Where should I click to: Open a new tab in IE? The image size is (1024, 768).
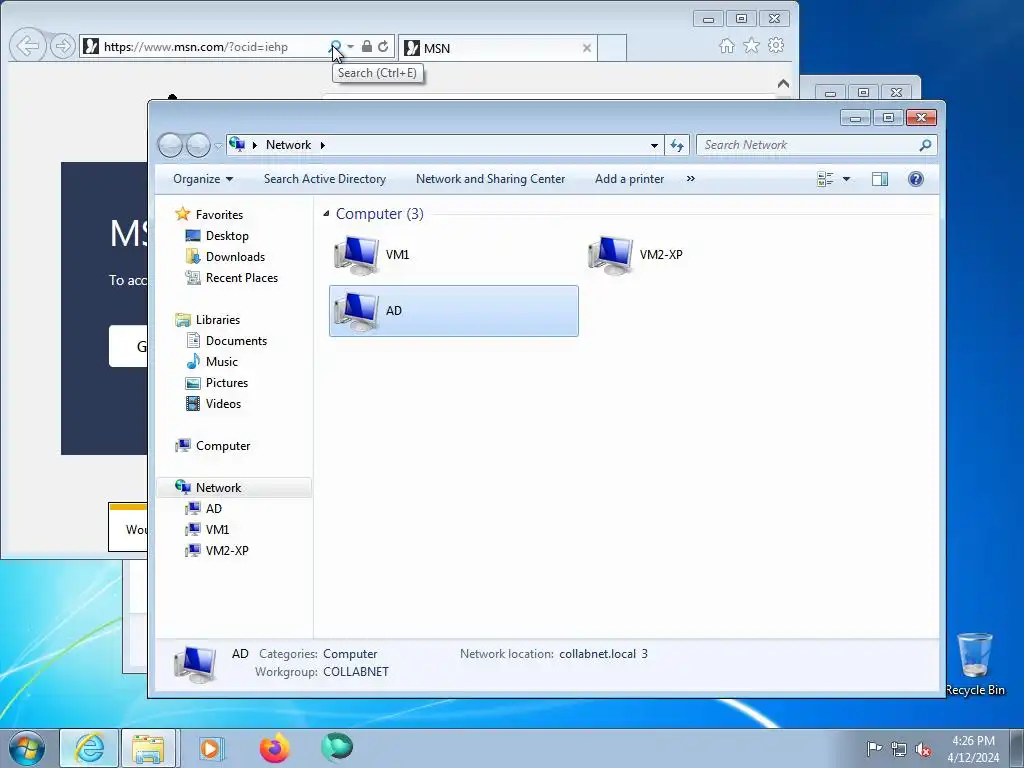point(612,48)
